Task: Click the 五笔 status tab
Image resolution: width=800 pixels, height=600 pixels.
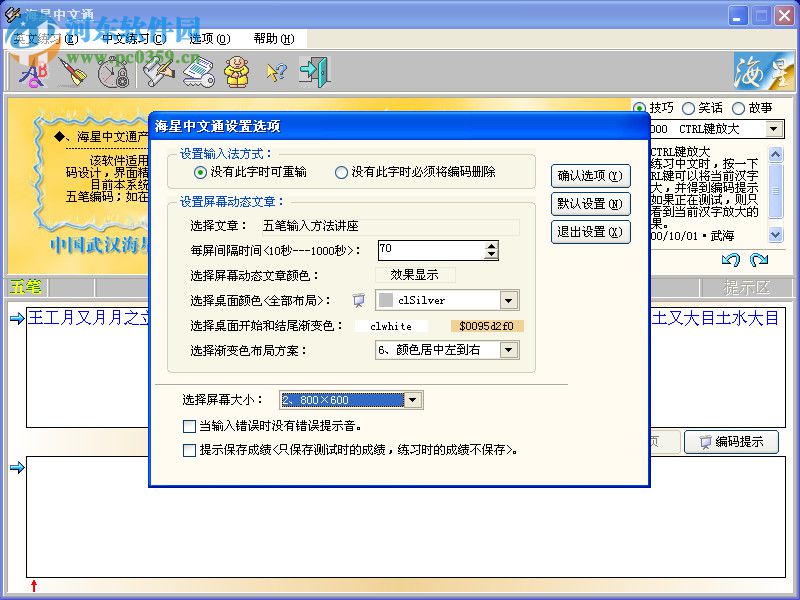Action: point(26,287)
